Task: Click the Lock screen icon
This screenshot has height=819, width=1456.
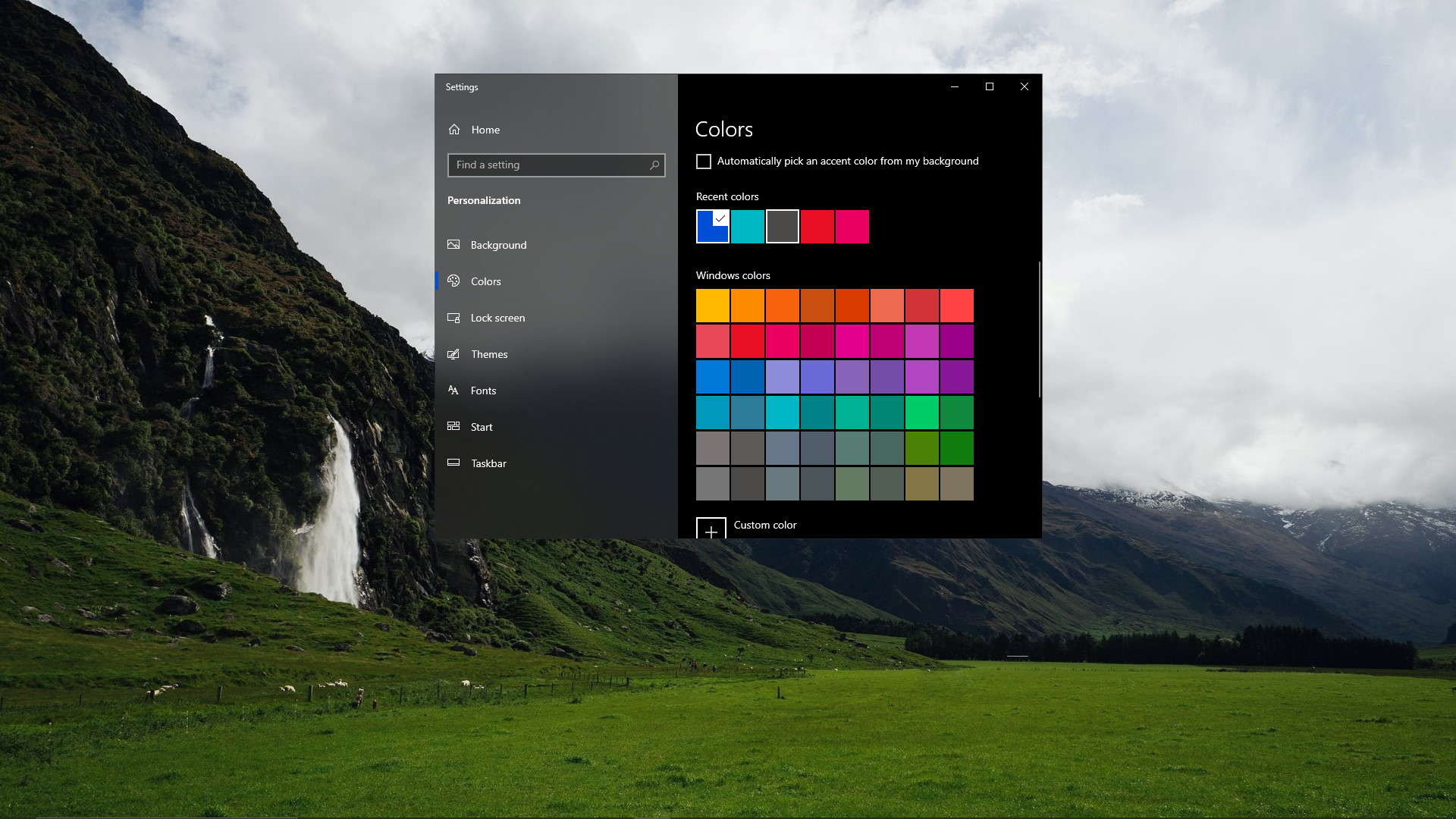Action: click(453, 318)
